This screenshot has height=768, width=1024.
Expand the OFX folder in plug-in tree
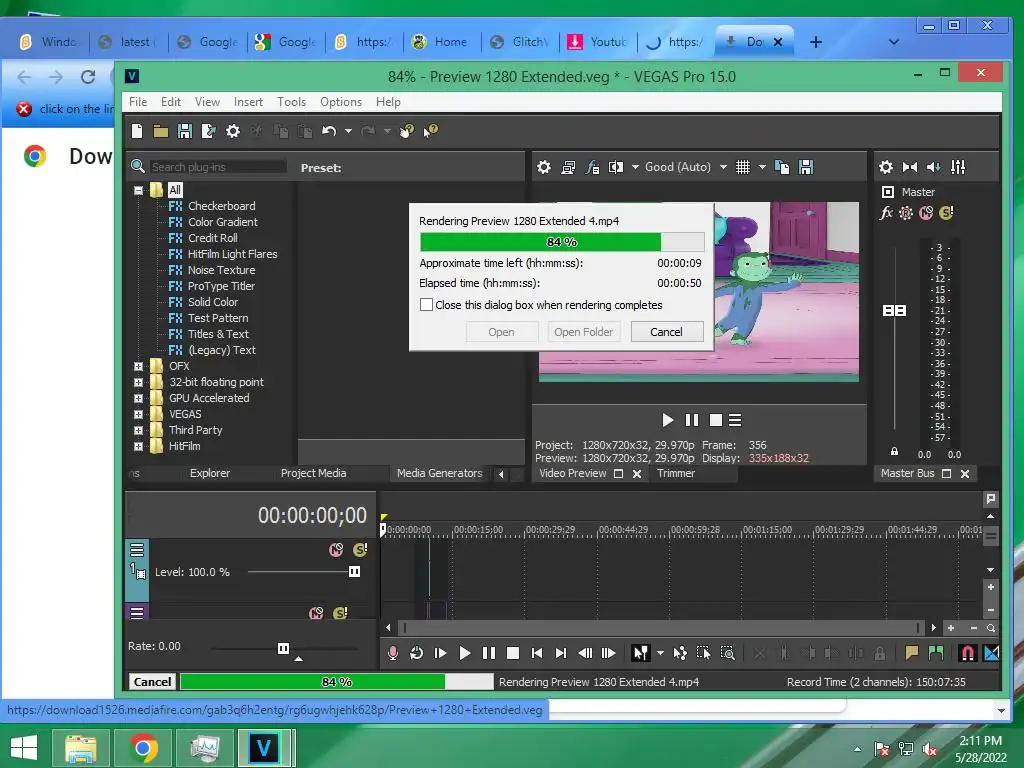[x=138, y=366]
